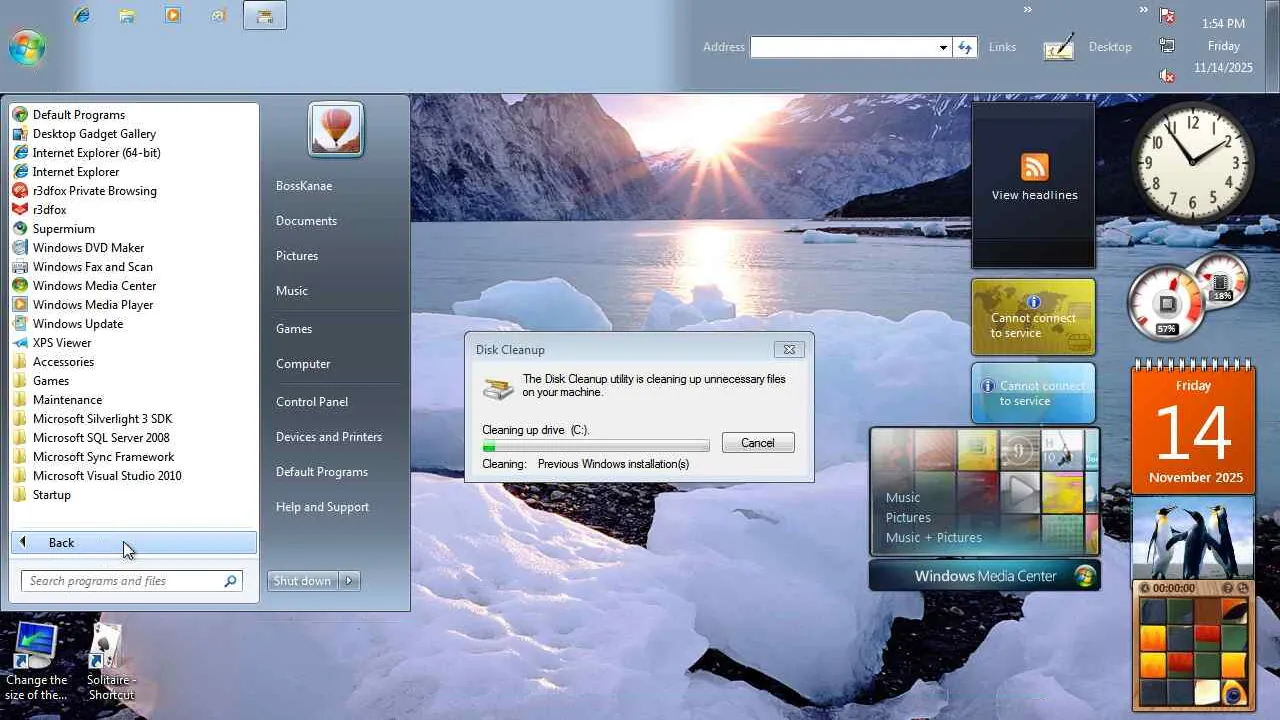Click the Windows DVD Maker icon
1280x720 pixels.
20,248
